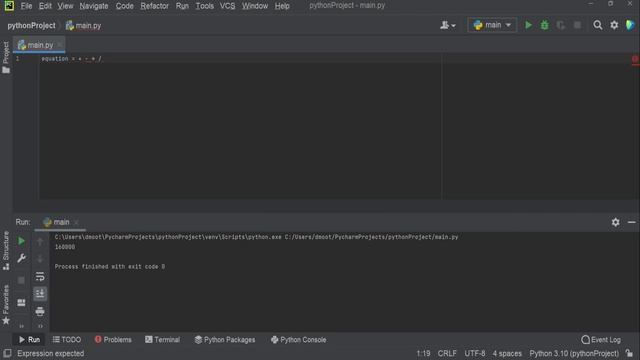Open IDE settings gear in top toolbar
Image resolution: width=640 pixels, height=360 pixels.
pos(614,25)
